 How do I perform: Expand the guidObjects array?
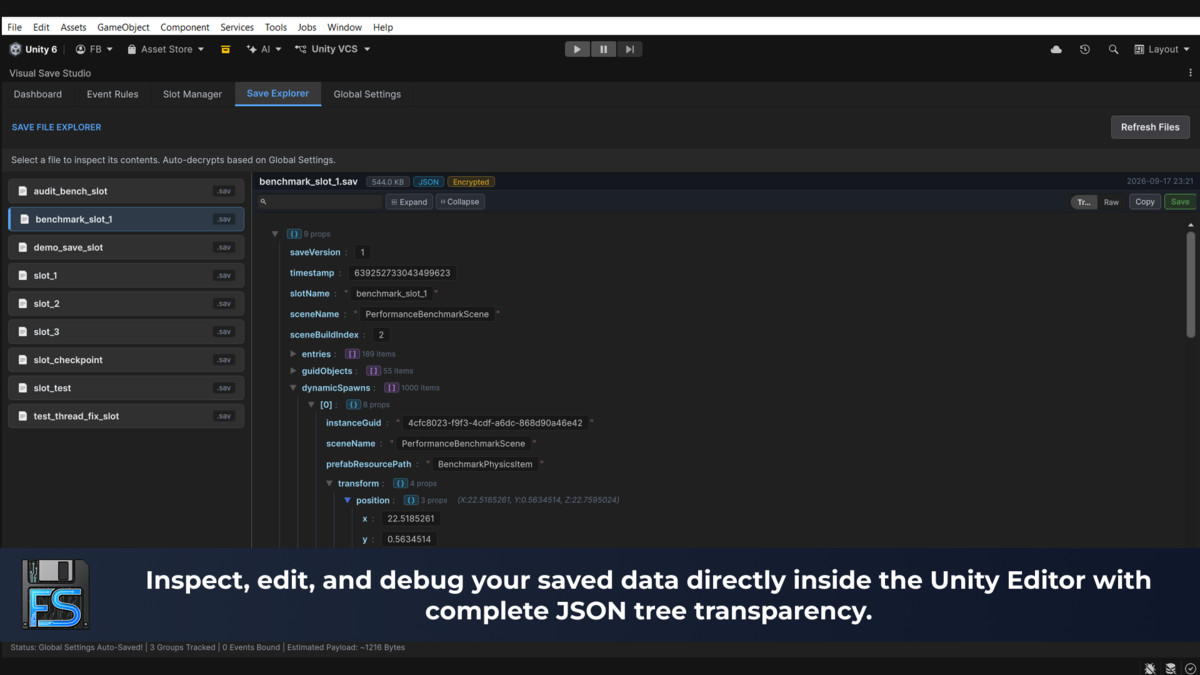(293, 371)
